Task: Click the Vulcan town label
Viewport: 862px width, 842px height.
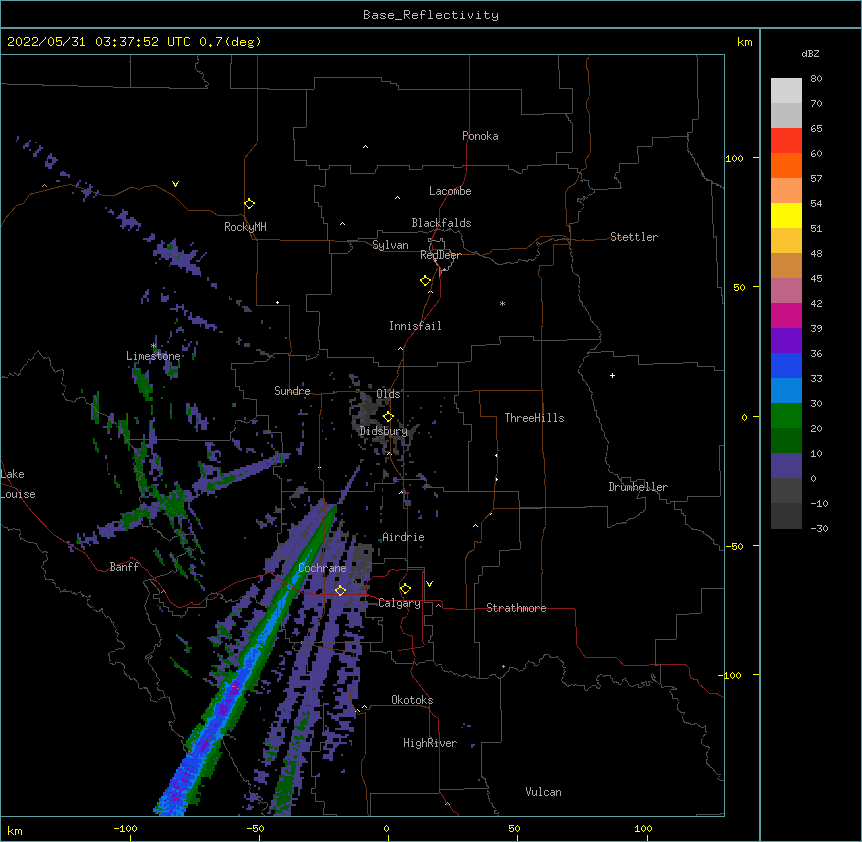Action: (543, 792)
